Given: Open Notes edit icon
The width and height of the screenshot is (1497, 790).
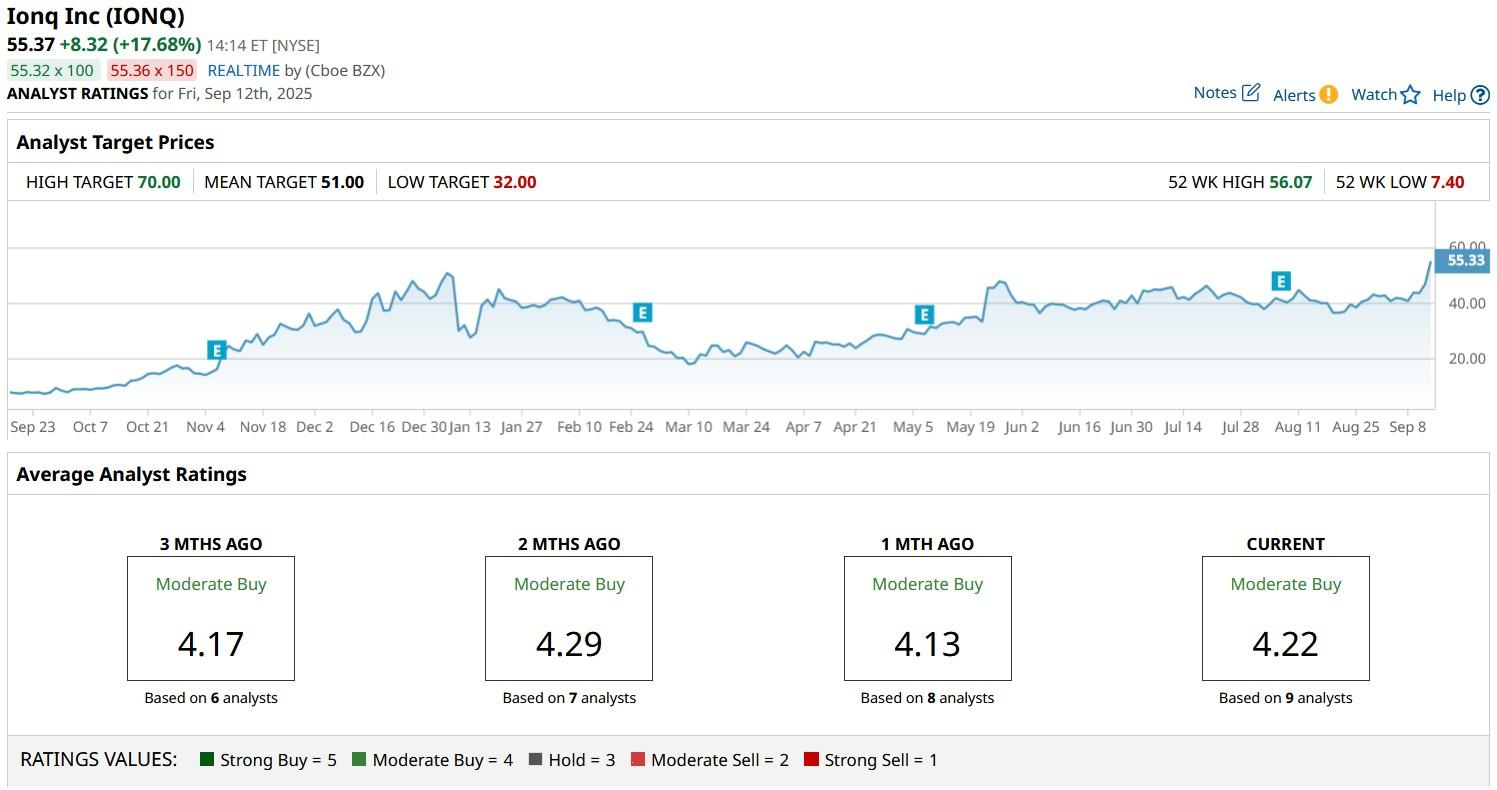Looking at the screenshot, I should (x=1251, y=93).
